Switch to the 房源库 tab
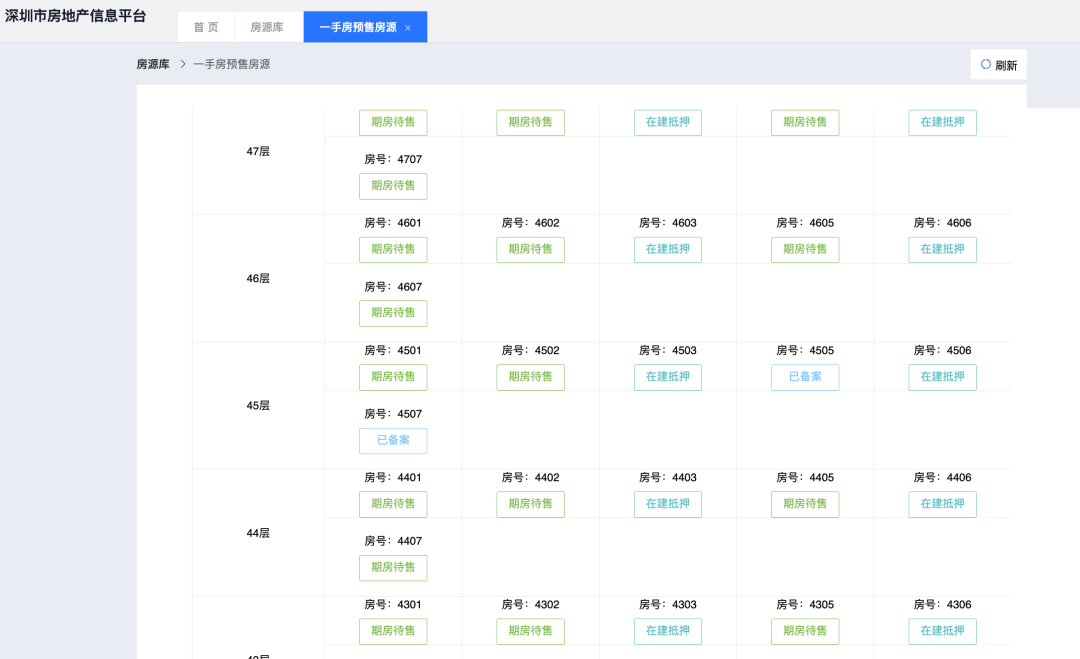Viewport: 1080px width, 659px height. click(x=267, y=27)
